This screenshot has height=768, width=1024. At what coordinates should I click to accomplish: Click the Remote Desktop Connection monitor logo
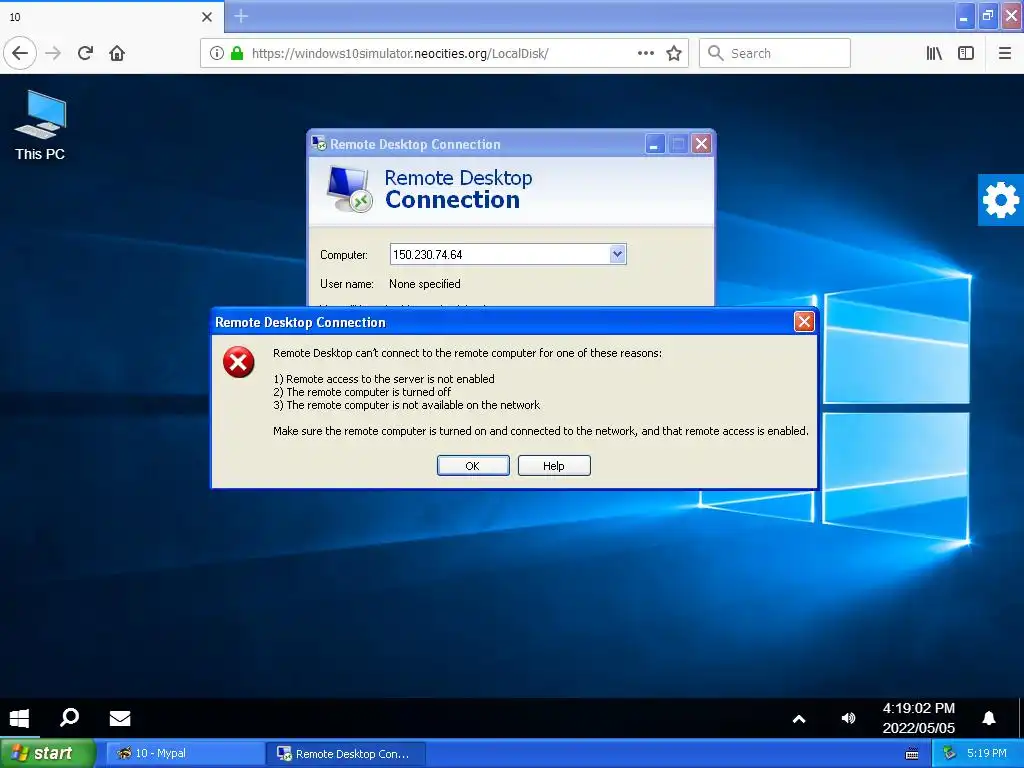click(x=349, y=189)
